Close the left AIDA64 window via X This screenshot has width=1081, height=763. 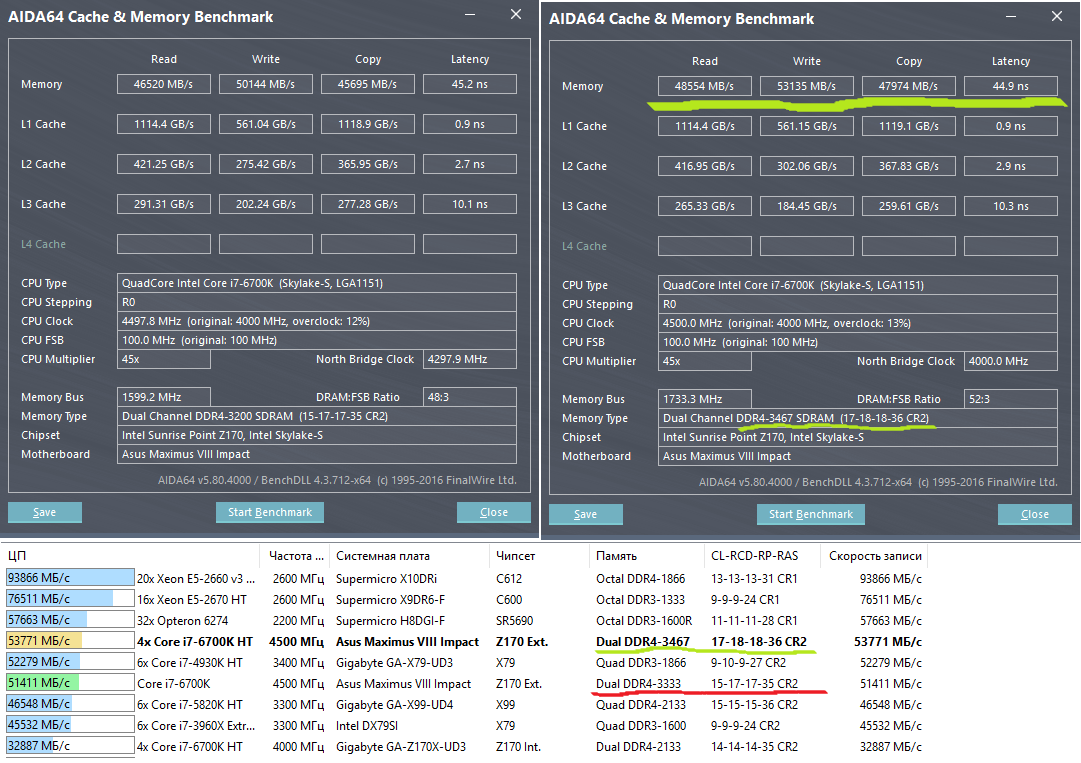click(x=516, y=14)
